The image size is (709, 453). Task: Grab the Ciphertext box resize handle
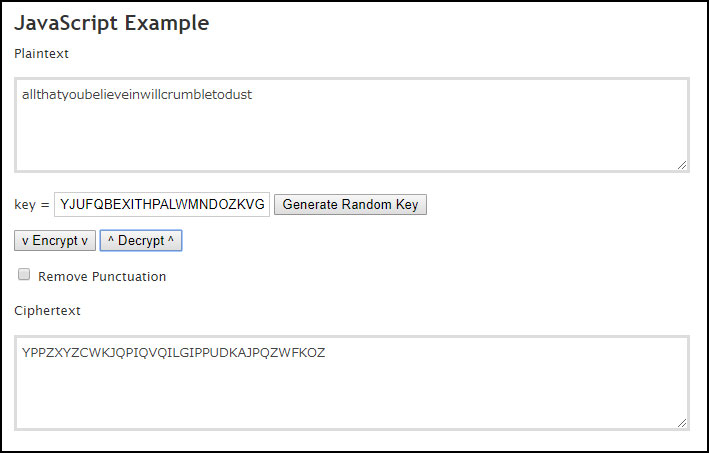[x=682, y=422]
